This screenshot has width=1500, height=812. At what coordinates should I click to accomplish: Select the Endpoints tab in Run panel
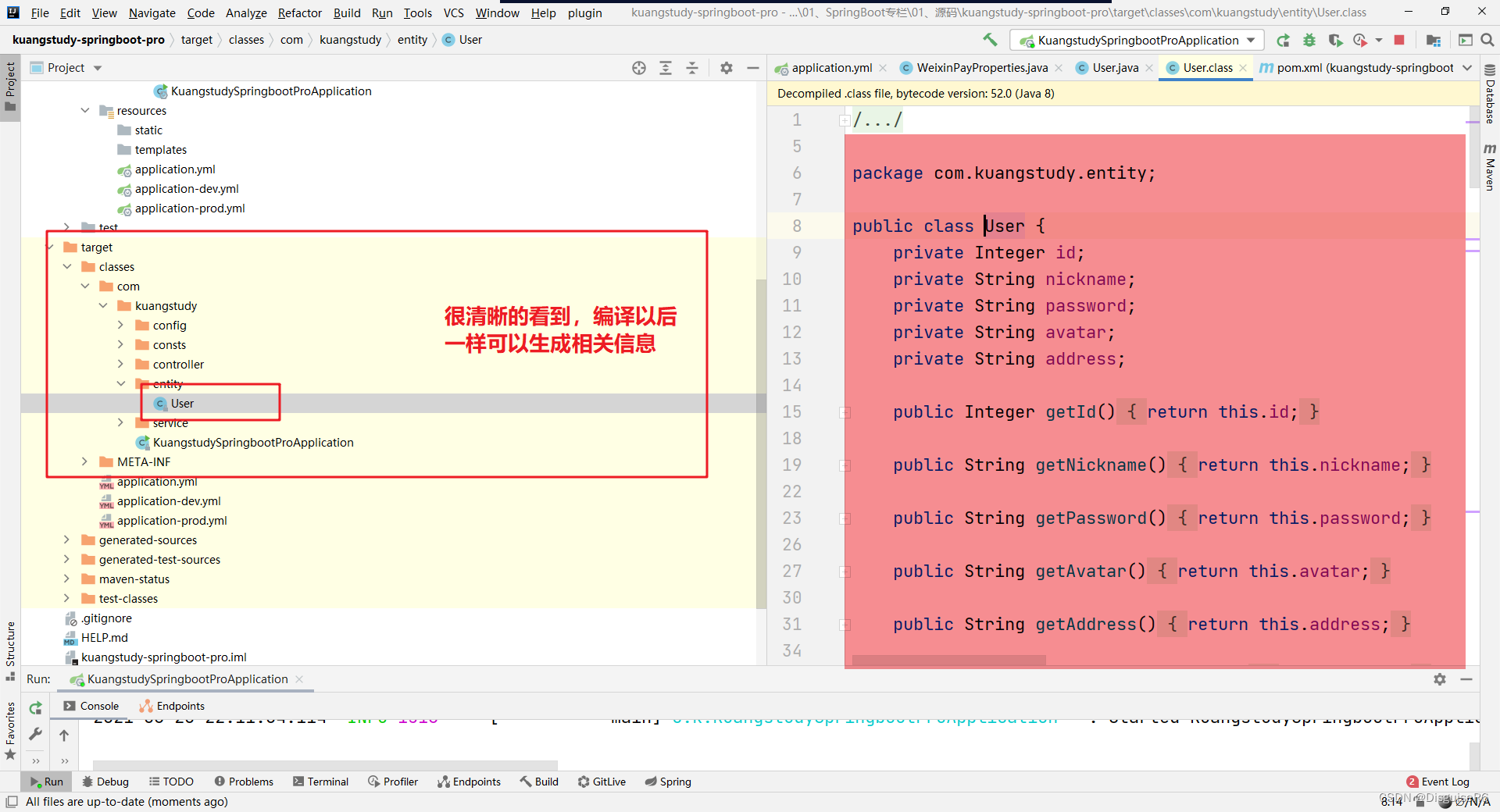click(172, 706)
